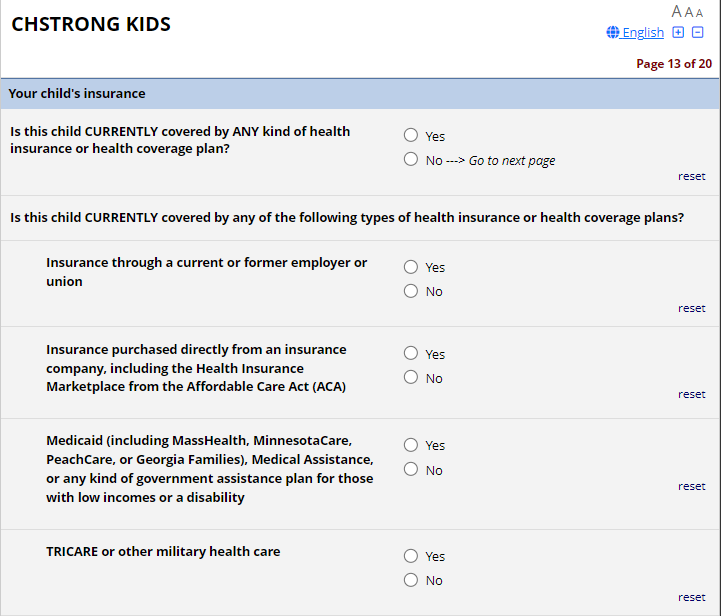
Task: Click the globe language icon
Action: (x=613, y=33)
